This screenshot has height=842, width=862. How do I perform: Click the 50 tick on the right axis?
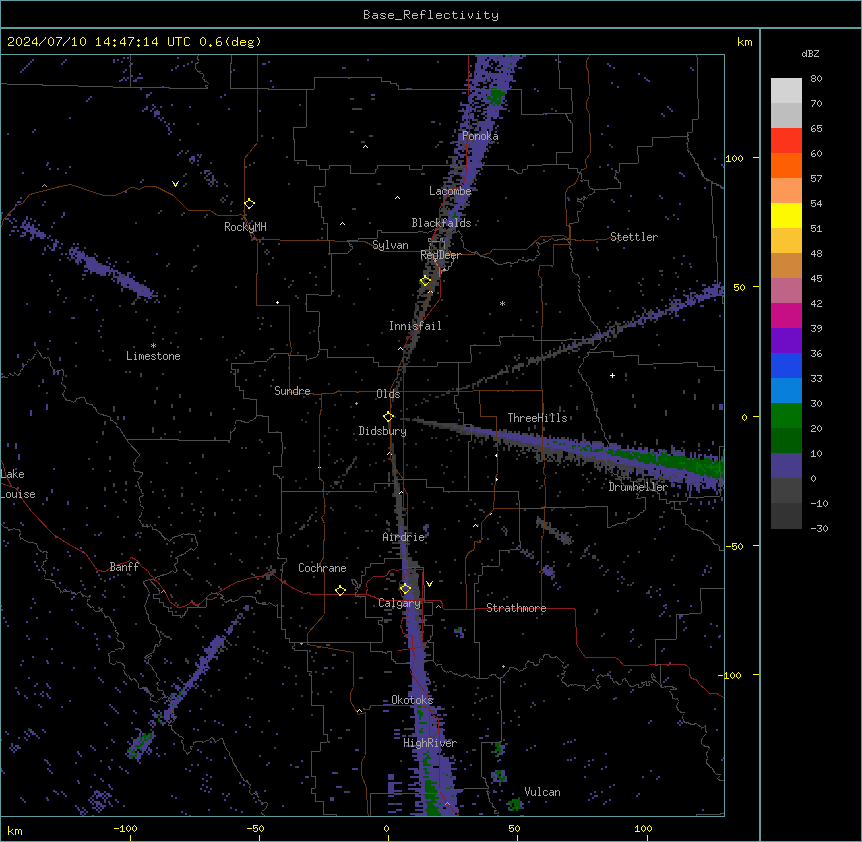click(x=739, y=287)
